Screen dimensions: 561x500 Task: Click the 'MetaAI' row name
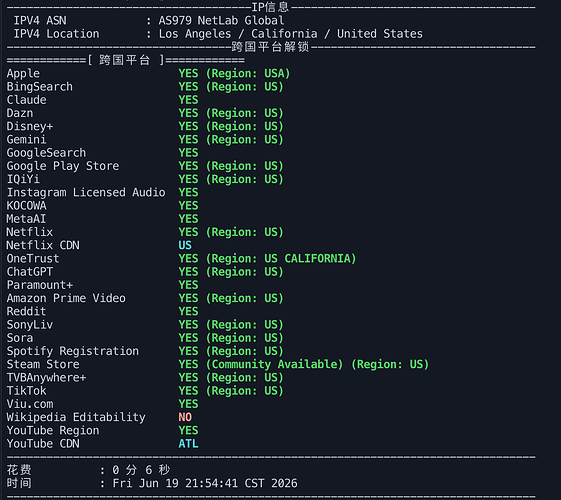(x=26, y=219)
